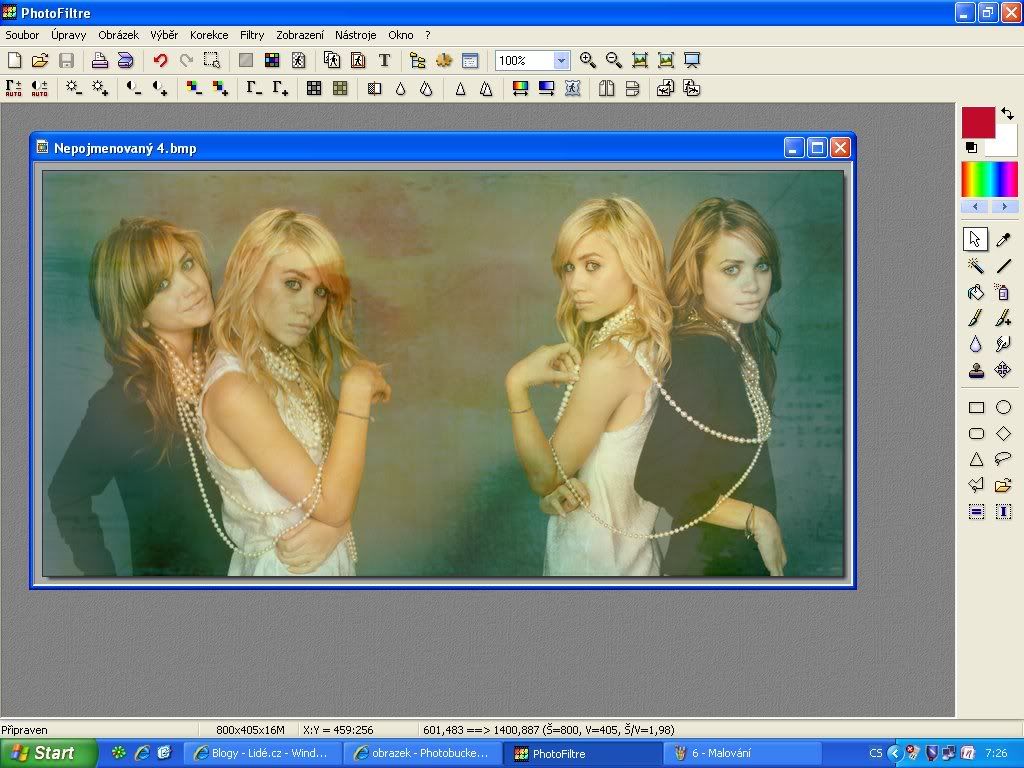This screenshot has width=1024, height=768.
Task: Click the Show selection dotted-rectangle icon
Action: (x=212, y=61)
